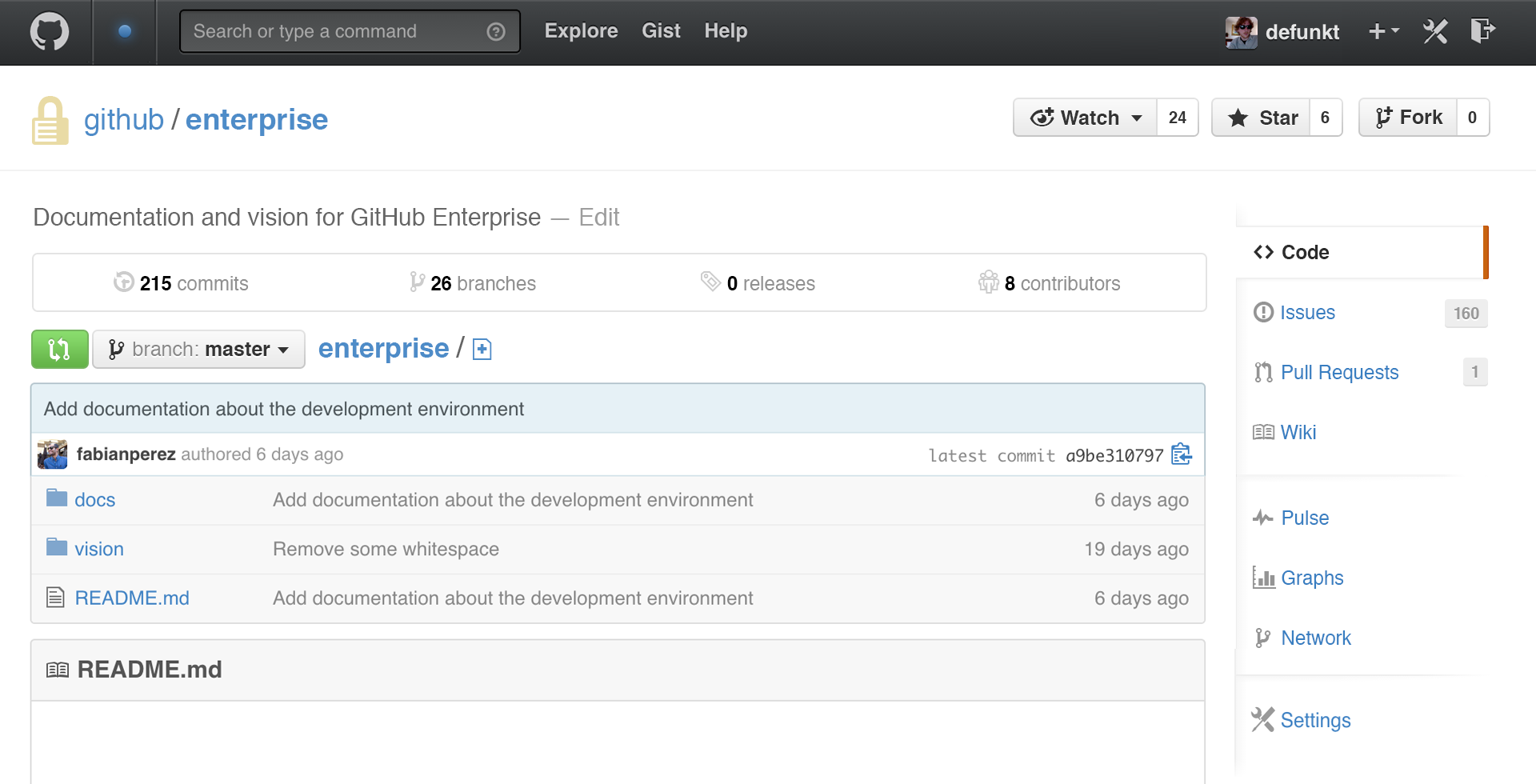The width and height of the screenshot is (1536, 784).
Task: Open the blue notifications dot indicator
Action: coord(125,31)
